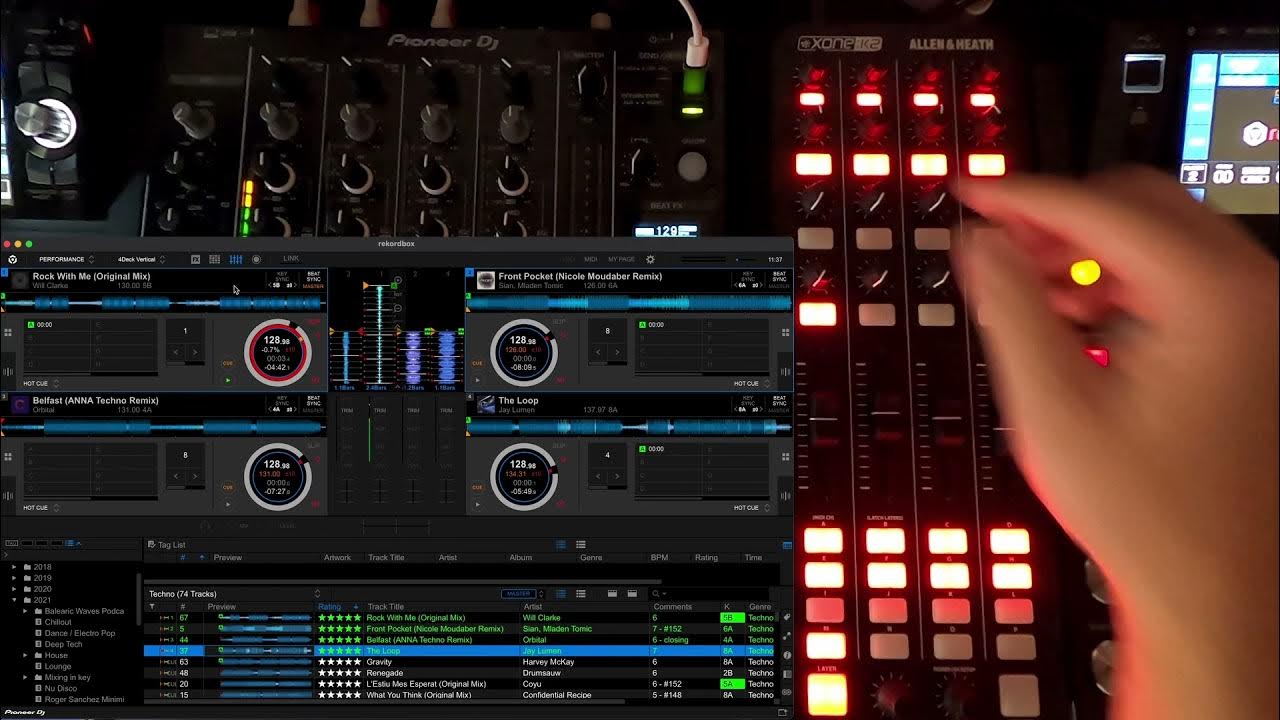
Task: Open HOT CUE pad mode dropdown on deck 2
Action: 752,383
